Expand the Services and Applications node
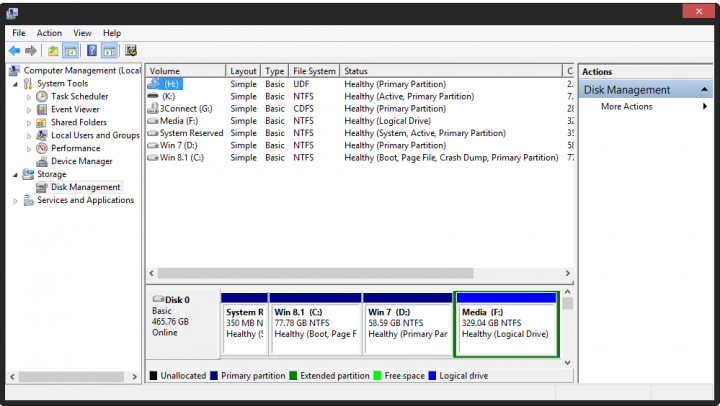 (16, 201)
